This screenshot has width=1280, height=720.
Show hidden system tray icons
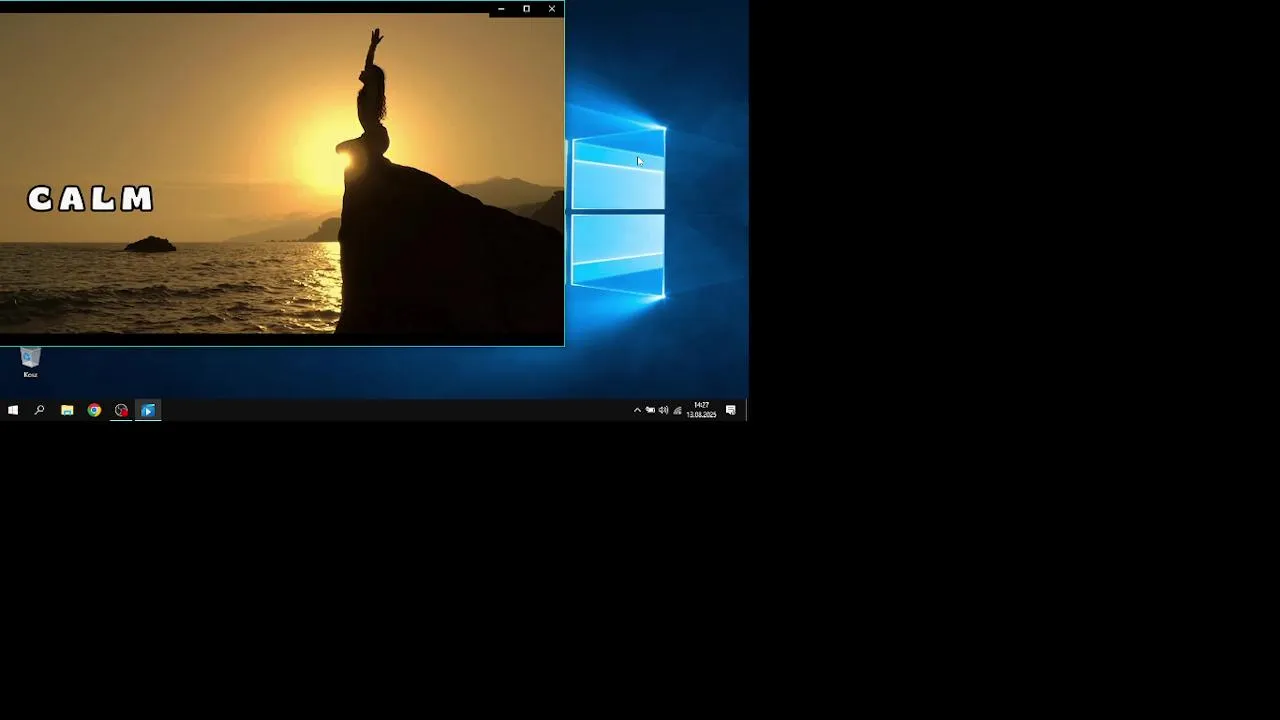pyautogui.click(x=637, y=410)
